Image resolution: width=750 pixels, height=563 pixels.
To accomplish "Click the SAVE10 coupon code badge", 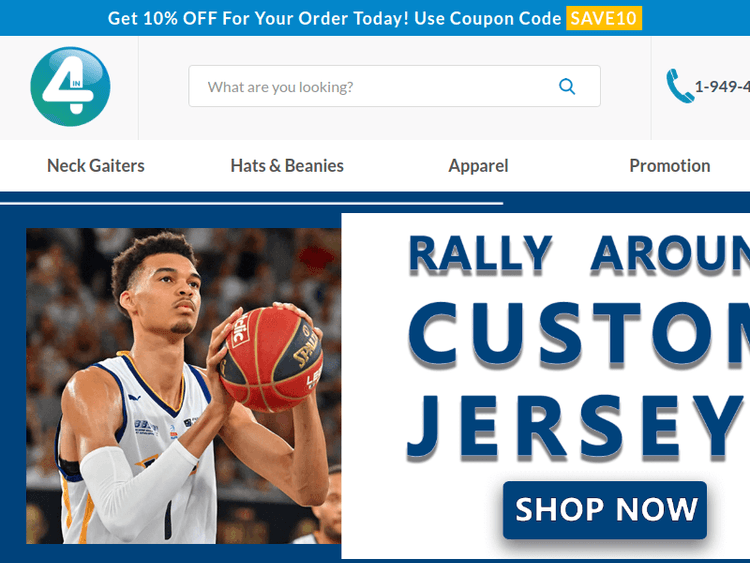I will click(x=604, y=18).
